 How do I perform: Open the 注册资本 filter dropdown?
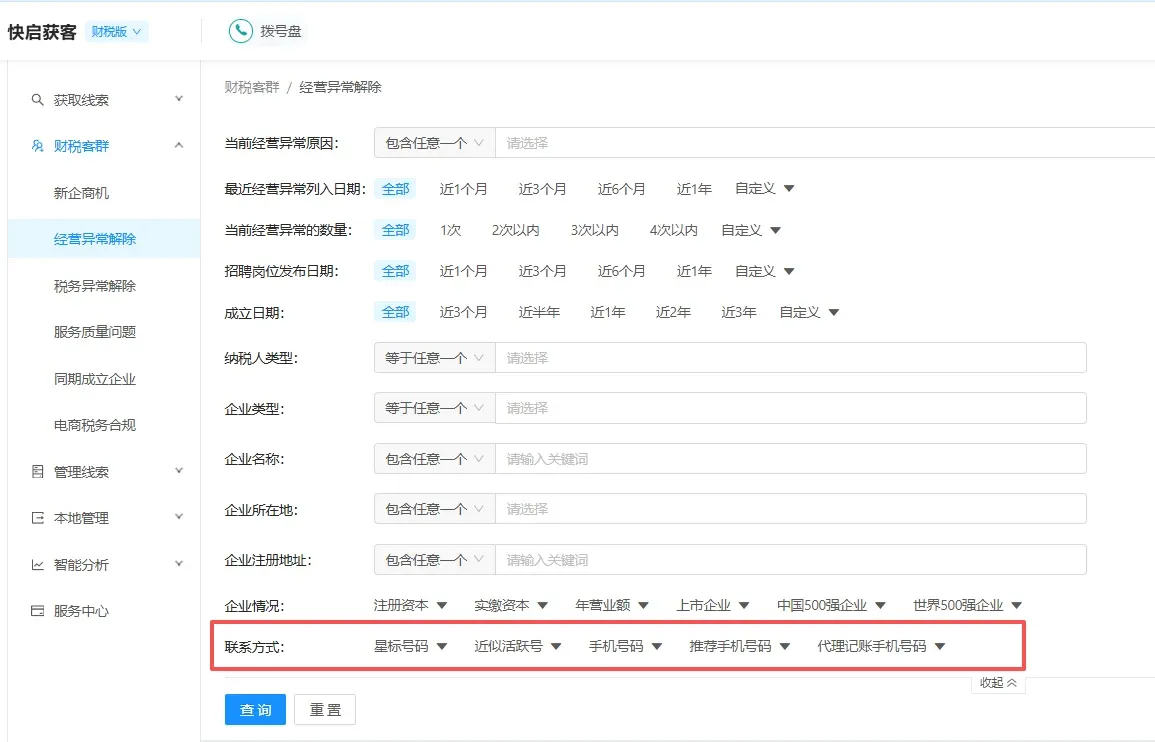point(410,605)
